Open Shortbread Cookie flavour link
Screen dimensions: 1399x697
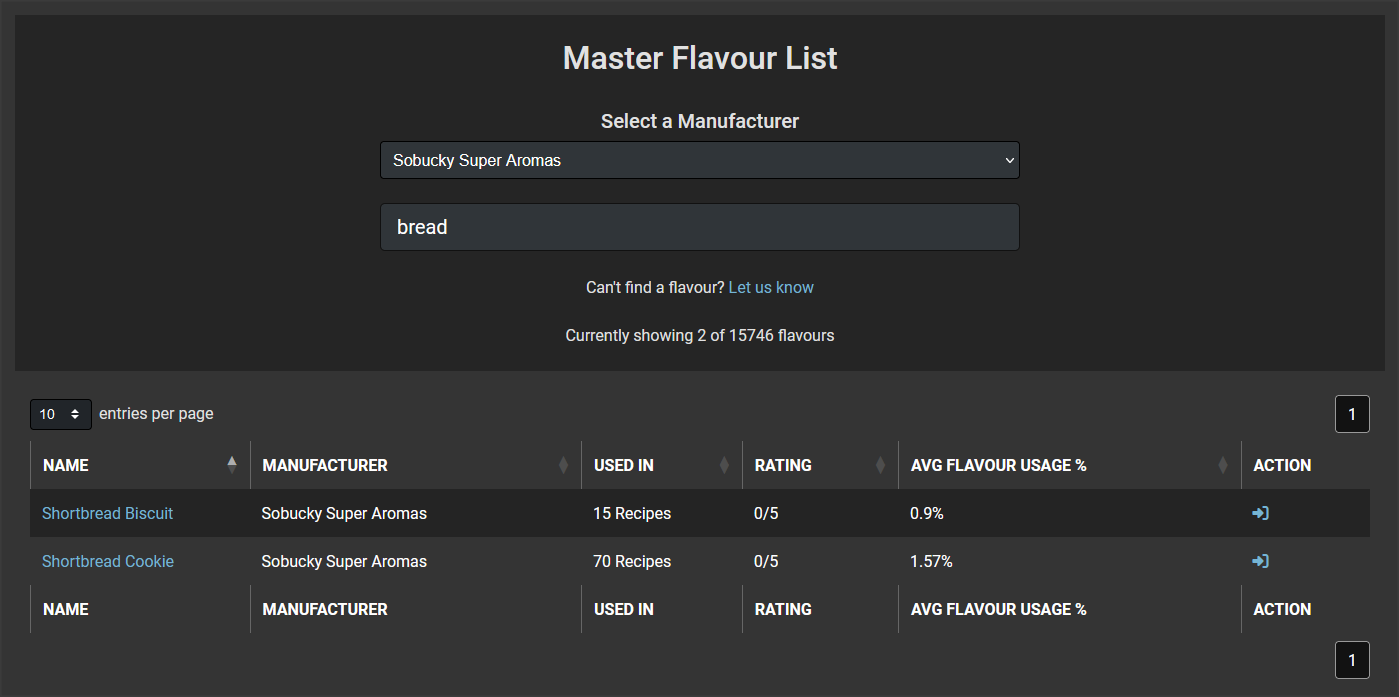(x=108, y=561)
